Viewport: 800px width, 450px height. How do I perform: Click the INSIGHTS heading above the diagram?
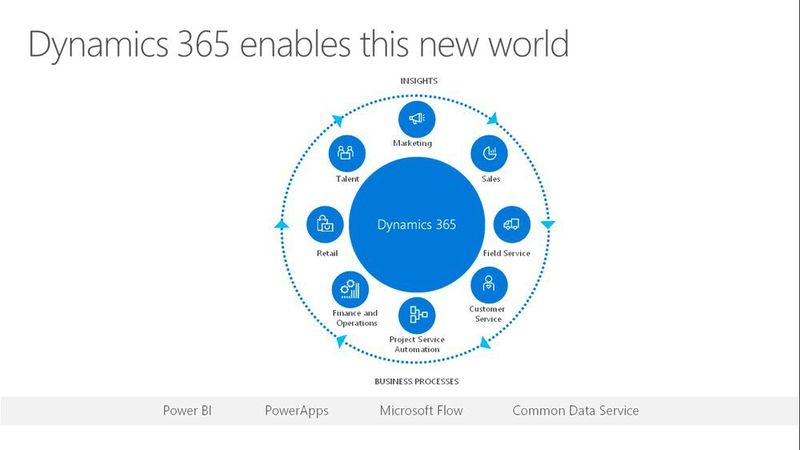pyautogui.click(x=419, y=81)
